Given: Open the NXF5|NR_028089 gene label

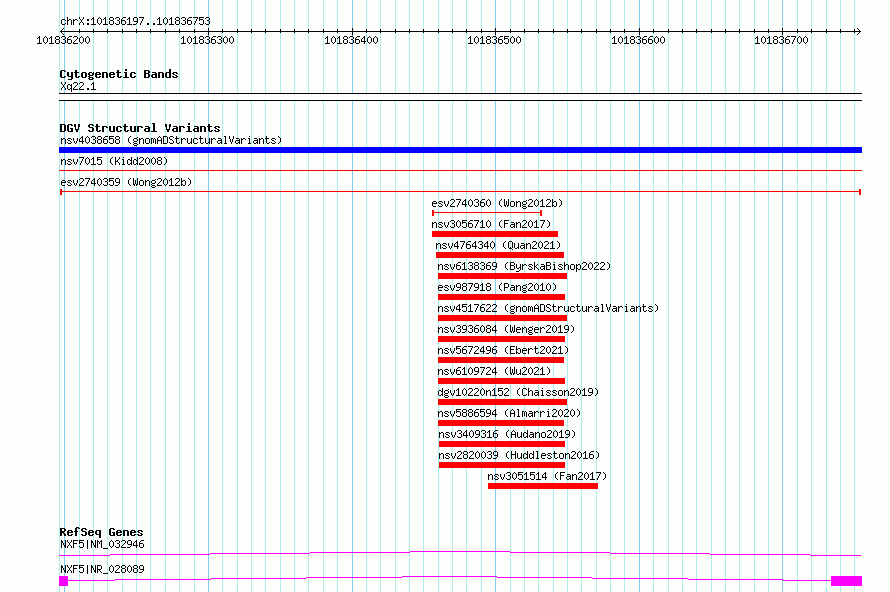Looking at the screenshot, I should [x=102, y=569].
